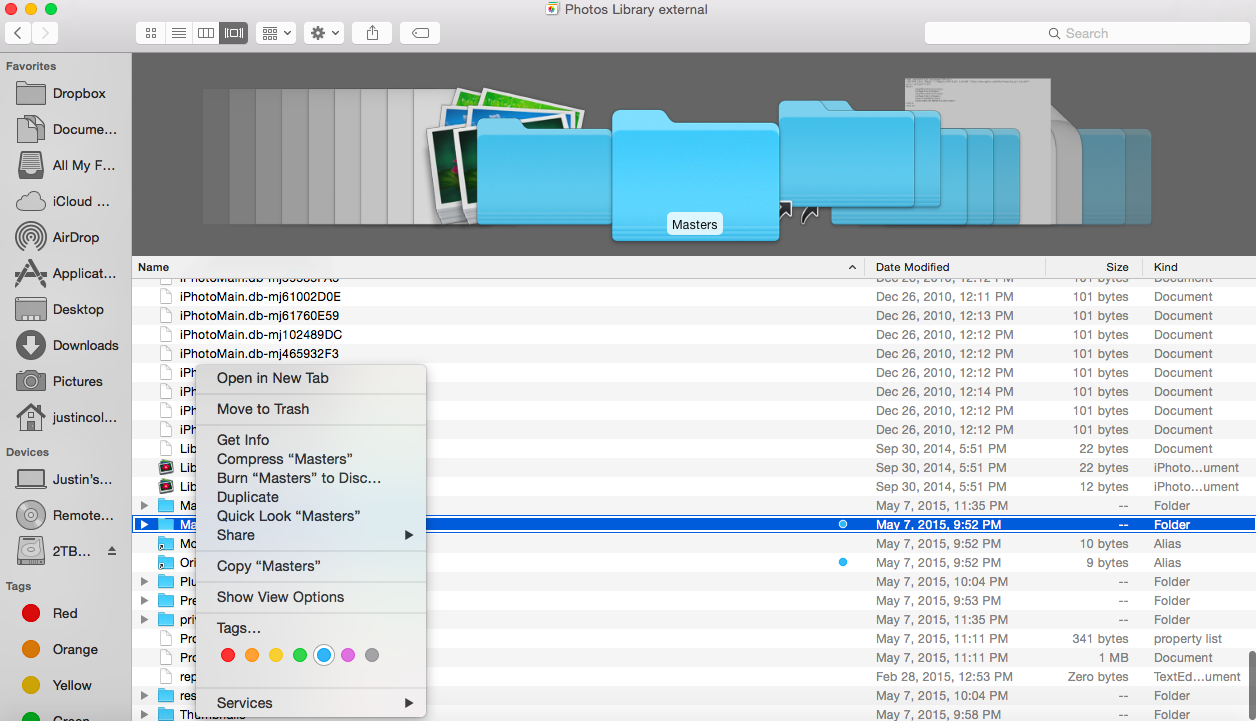Open Dropbox in the sidebar
Screen dimensions: 1256x721
pos(66,93)
